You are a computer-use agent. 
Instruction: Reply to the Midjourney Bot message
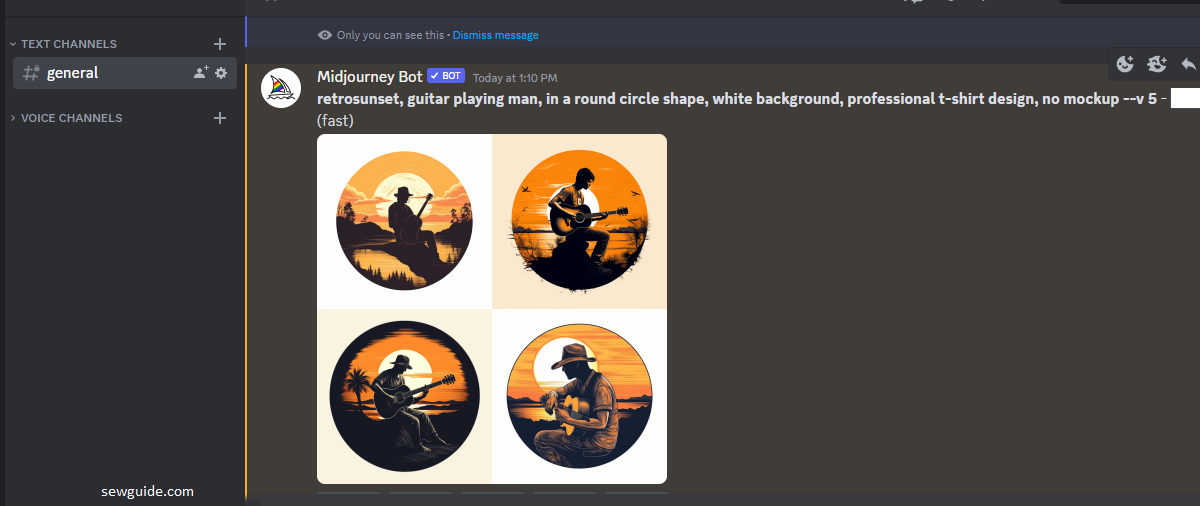click(x=1188, y=64)
